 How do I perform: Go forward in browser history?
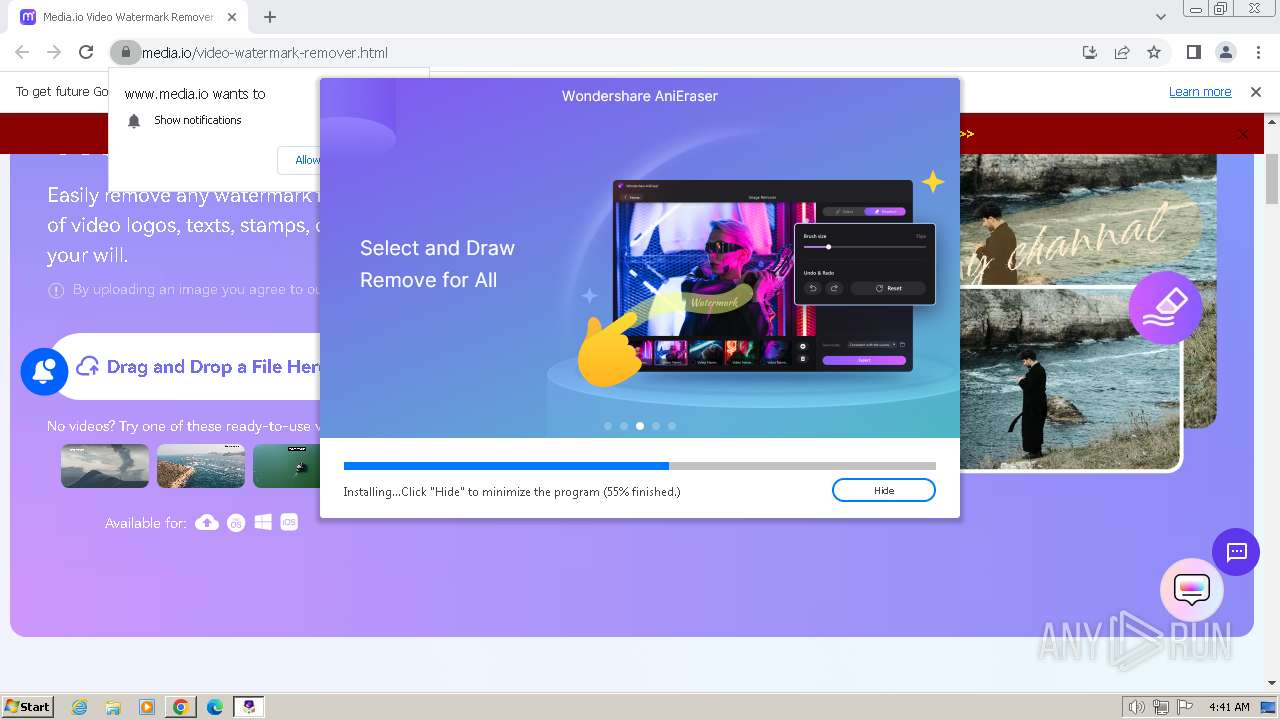click(54, 52)
